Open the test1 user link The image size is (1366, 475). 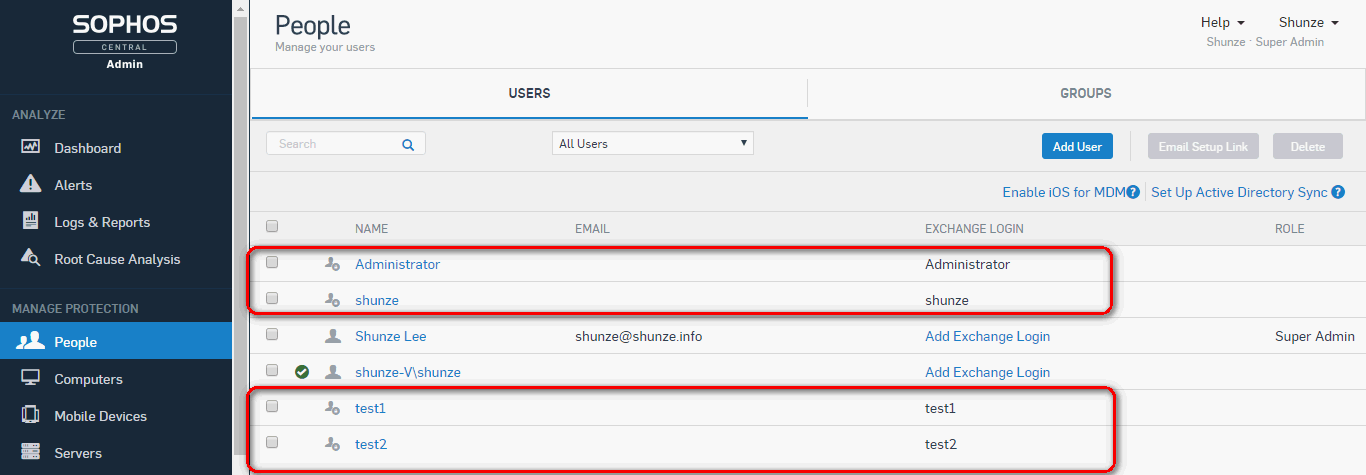pos(370,408)
